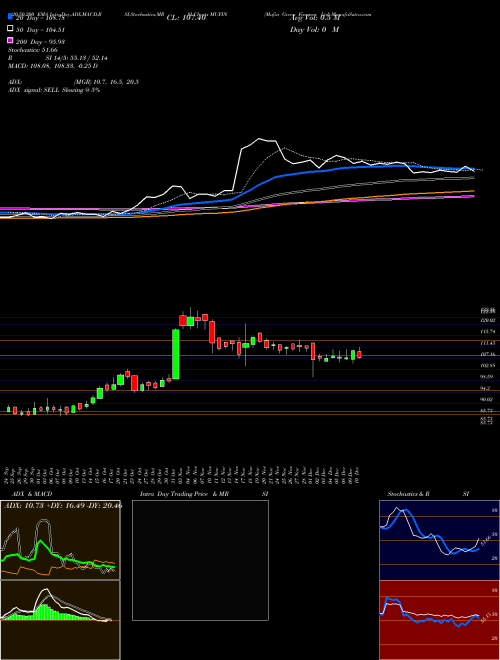Open the ADX indicator mini chart

[60, 540]
